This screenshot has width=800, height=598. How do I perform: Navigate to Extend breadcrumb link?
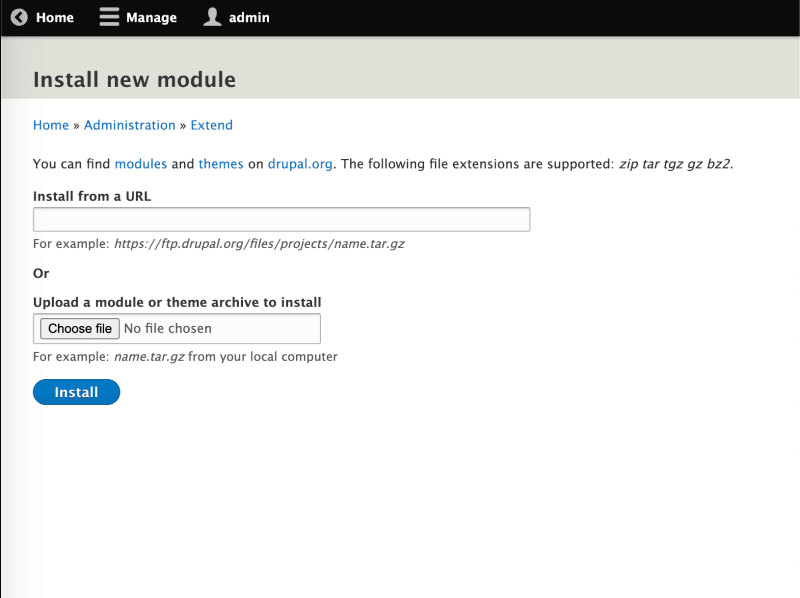pos(211,125)
